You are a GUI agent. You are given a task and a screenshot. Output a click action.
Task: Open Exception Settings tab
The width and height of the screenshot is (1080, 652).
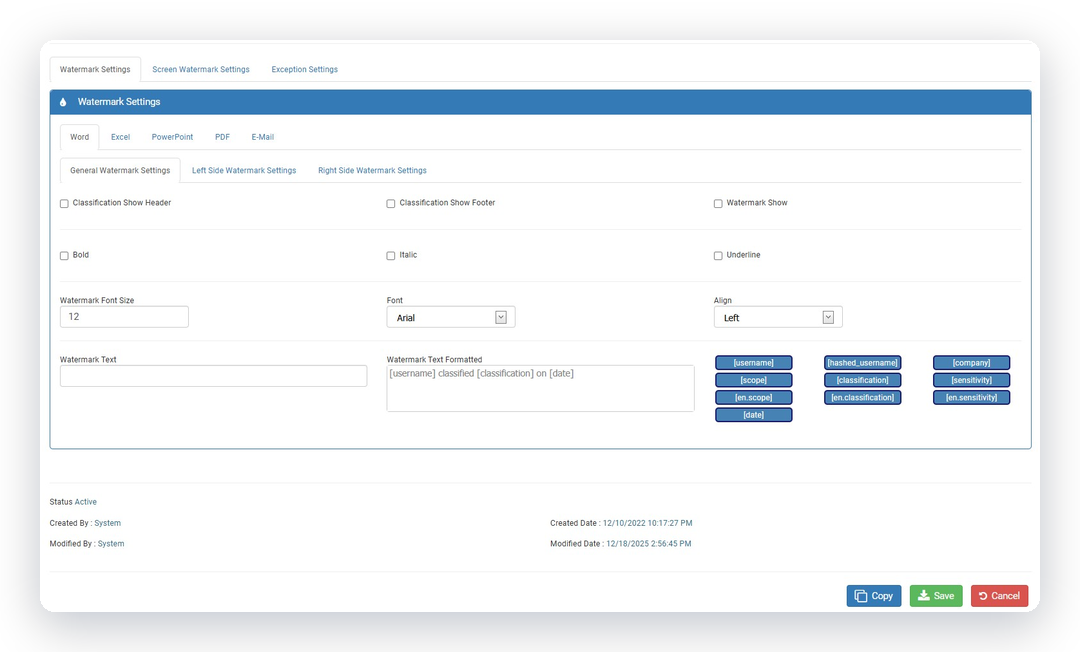pos(304,70)
